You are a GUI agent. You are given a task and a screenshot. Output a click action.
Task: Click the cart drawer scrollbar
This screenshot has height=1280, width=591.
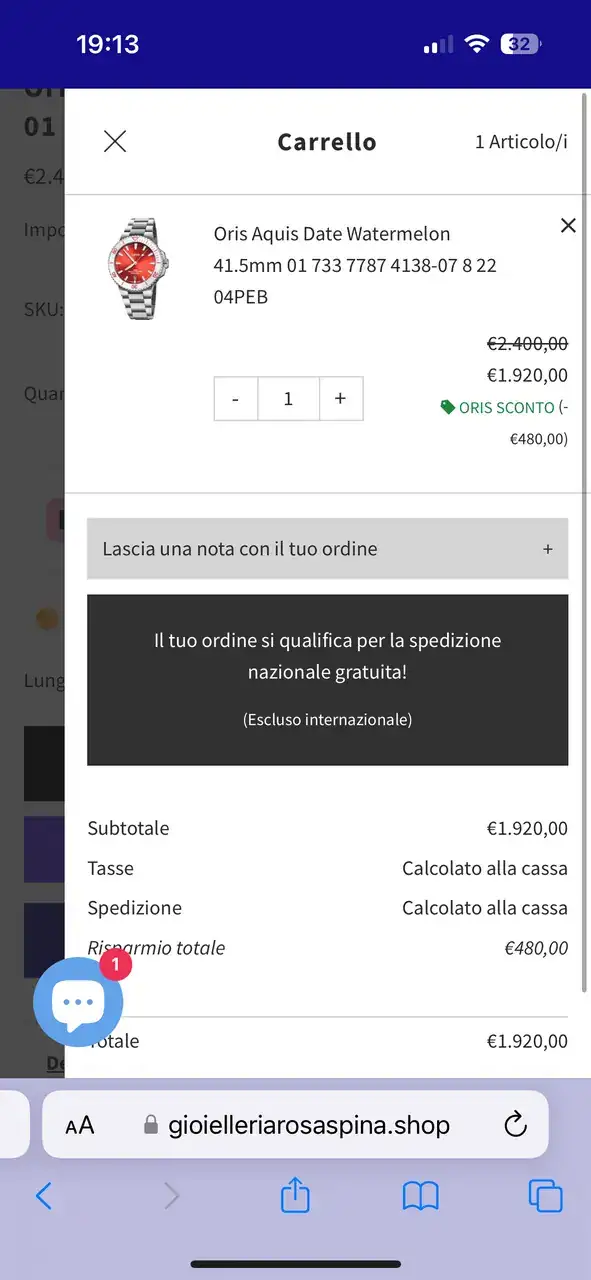[586, 540]
